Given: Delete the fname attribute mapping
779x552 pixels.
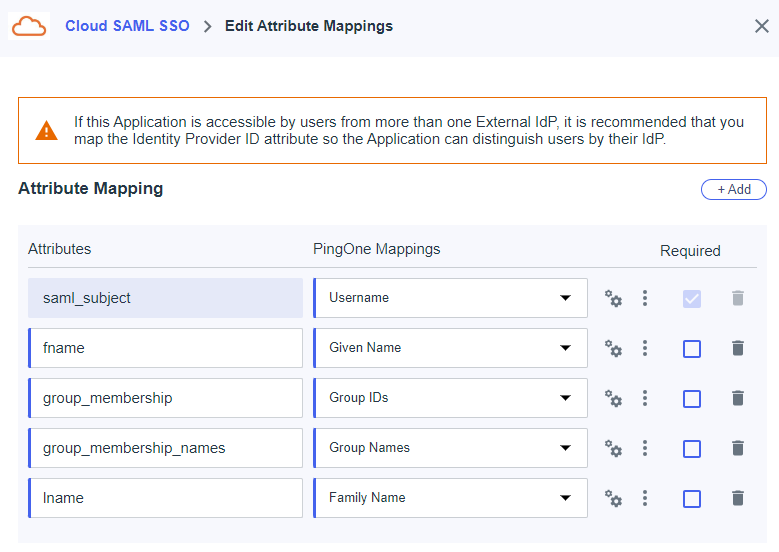Looking at the screenshot, I should click(x=738, y=348).
